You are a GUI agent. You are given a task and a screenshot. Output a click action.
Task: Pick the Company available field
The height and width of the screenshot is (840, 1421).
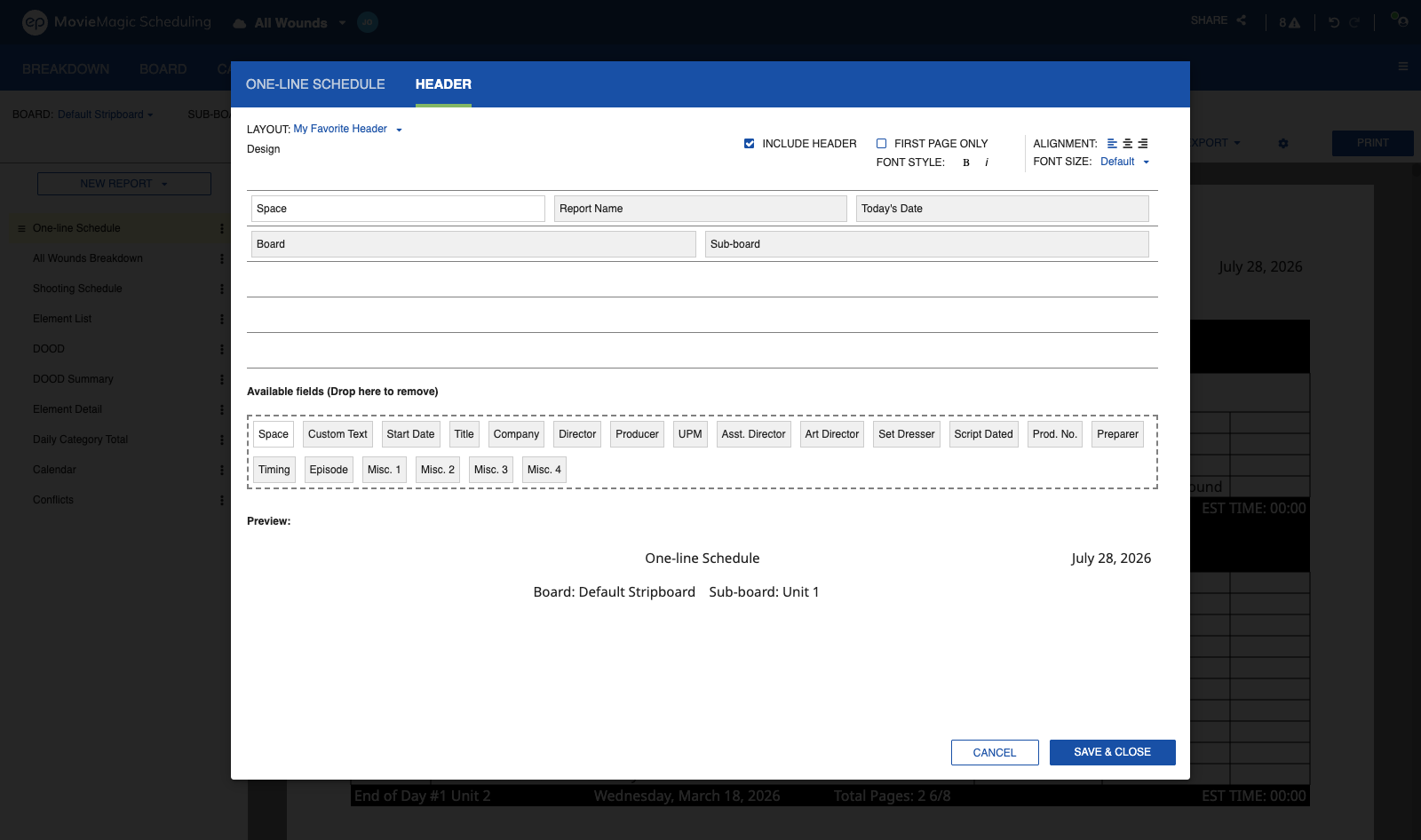pyautogui.click(x=517, y=434)
